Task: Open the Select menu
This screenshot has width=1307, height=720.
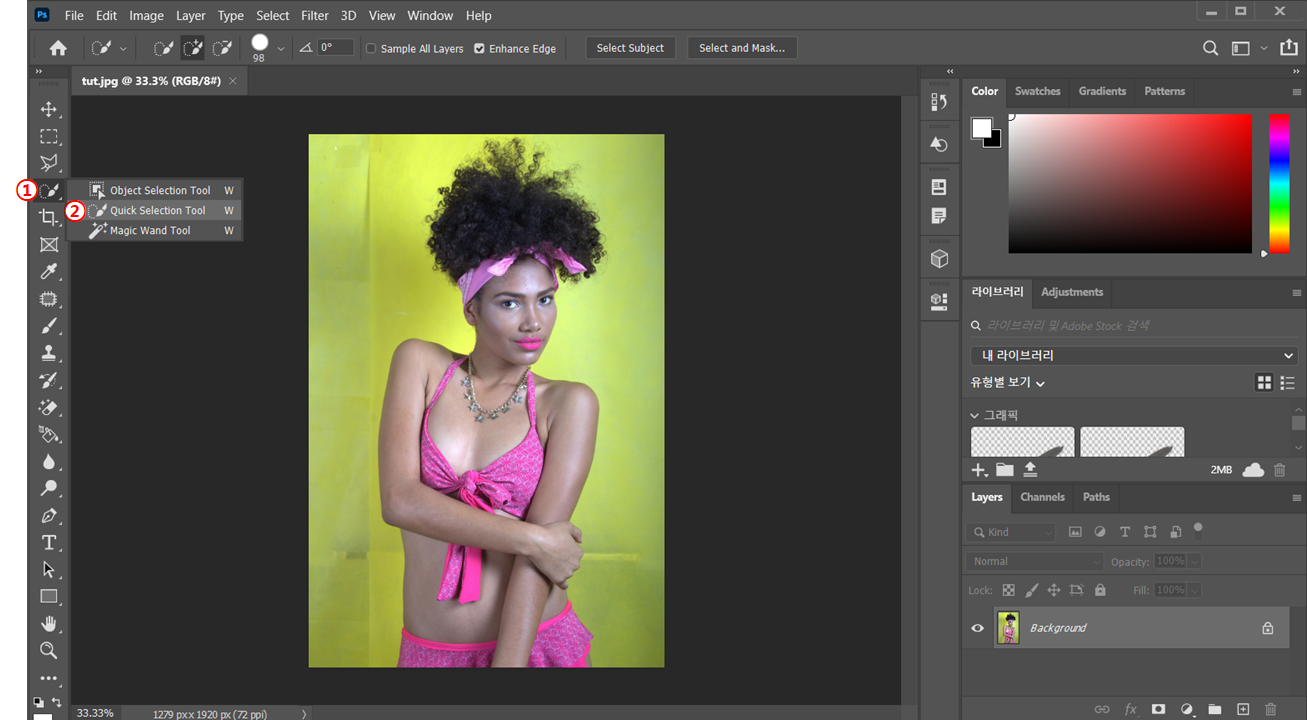Action: pyautogui.click(x=272, y=15)
